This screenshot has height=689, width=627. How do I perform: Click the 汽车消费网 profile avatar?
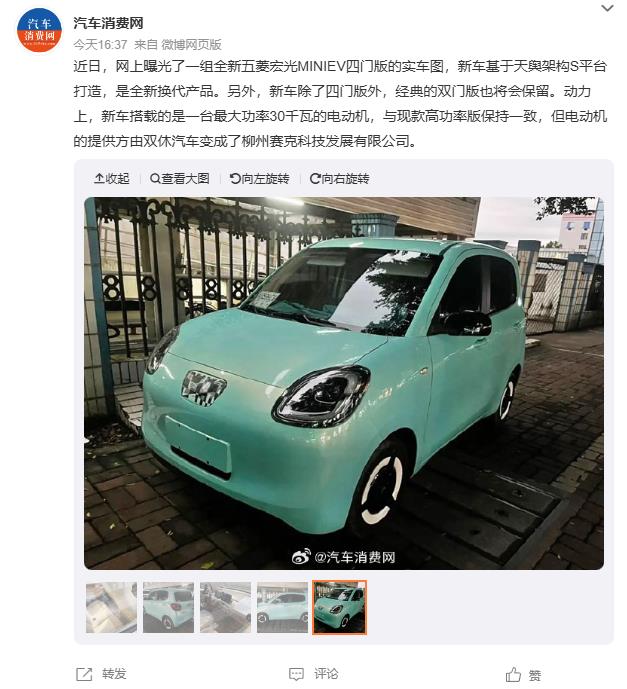point(39,30)
